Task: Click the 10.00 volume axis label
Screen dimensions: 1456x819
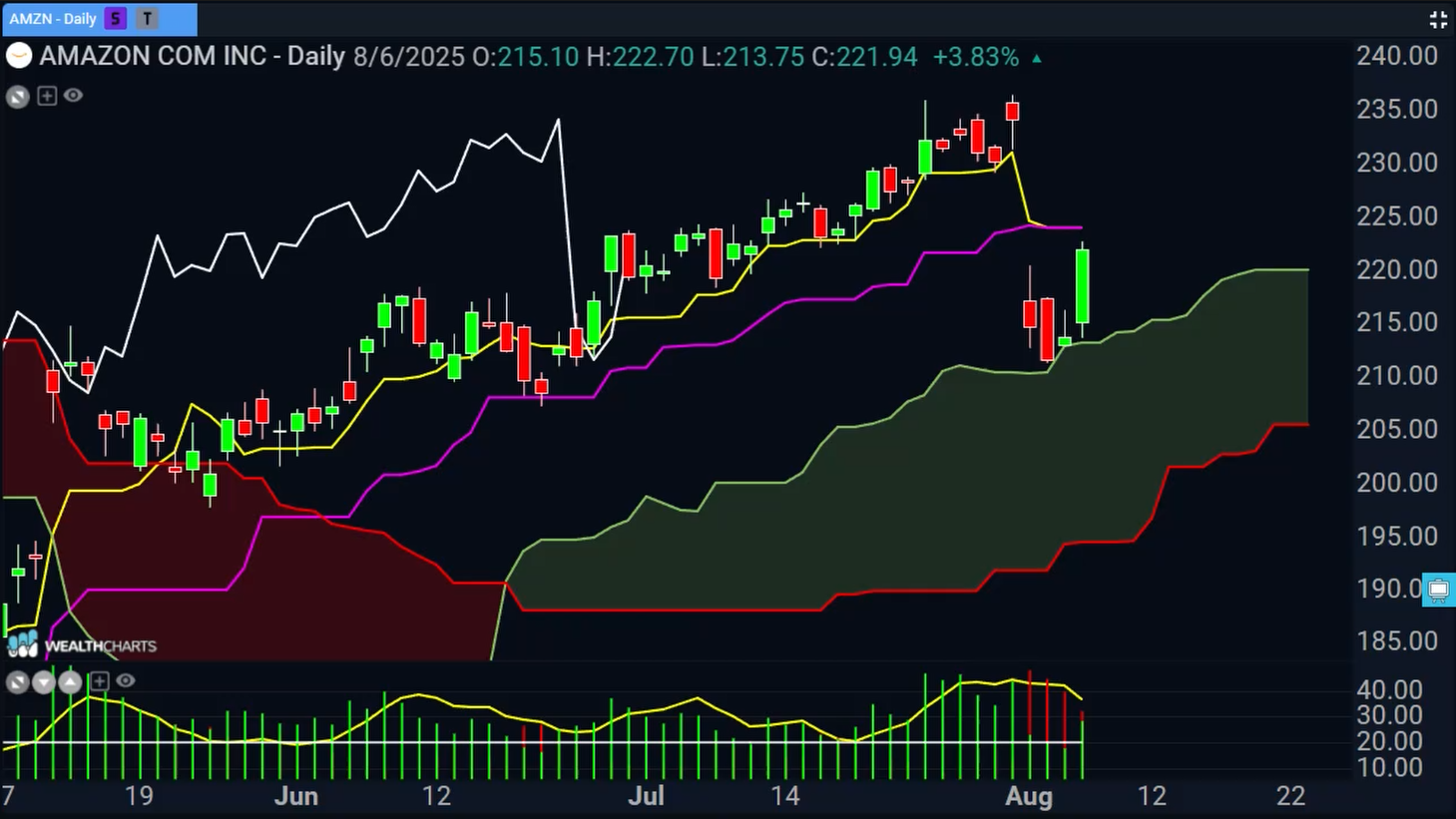Action: coord(1388,768)
